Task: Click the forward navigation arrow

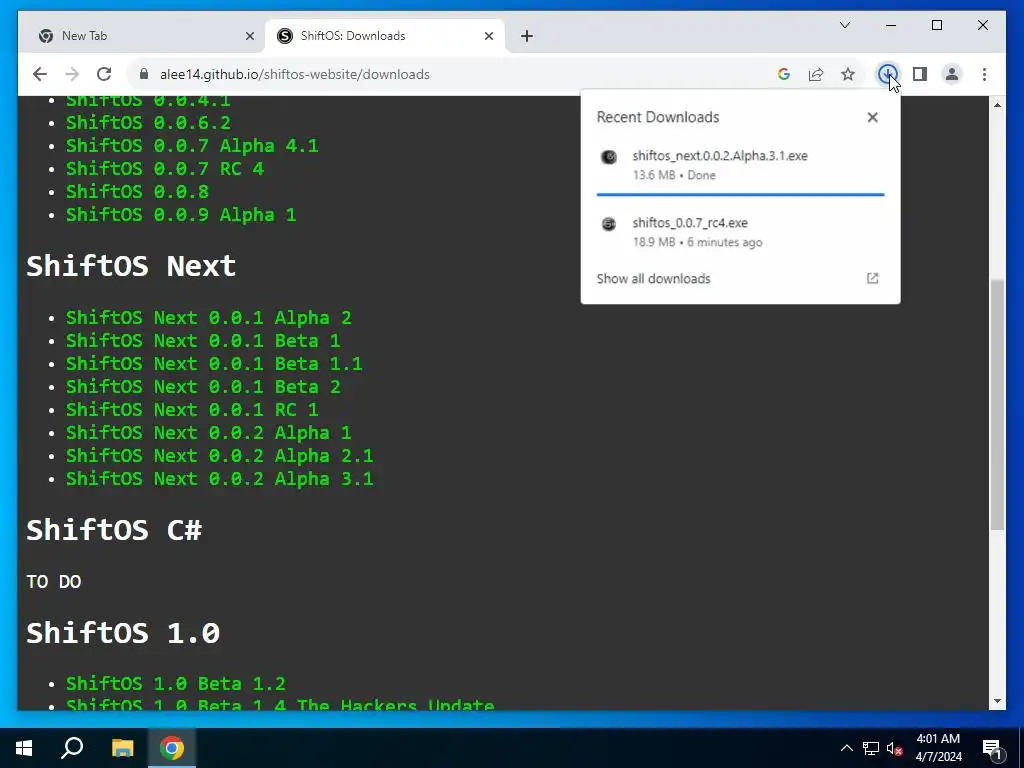Action: (x=72, y=74)
